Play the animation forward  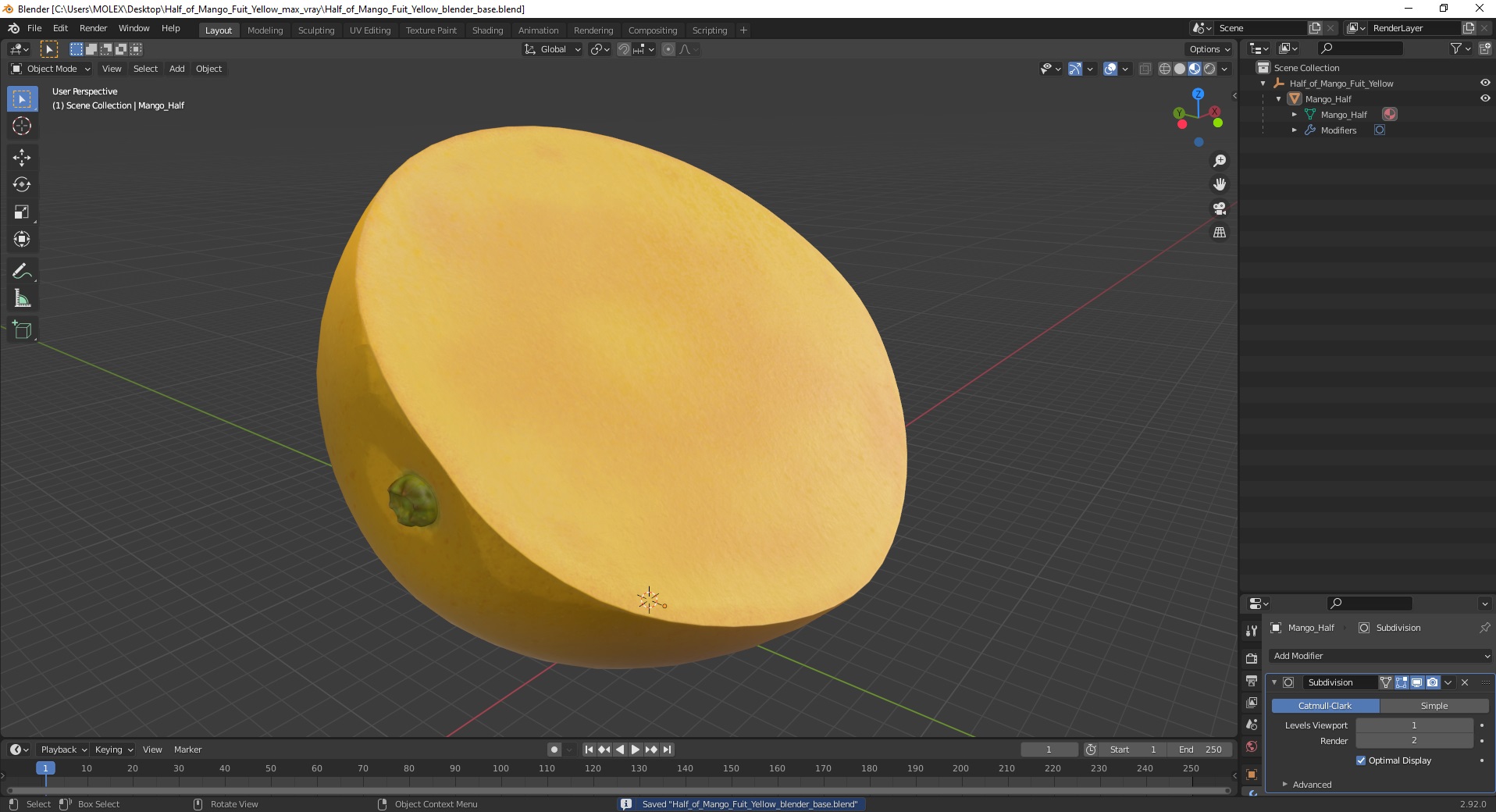(636, 750)
